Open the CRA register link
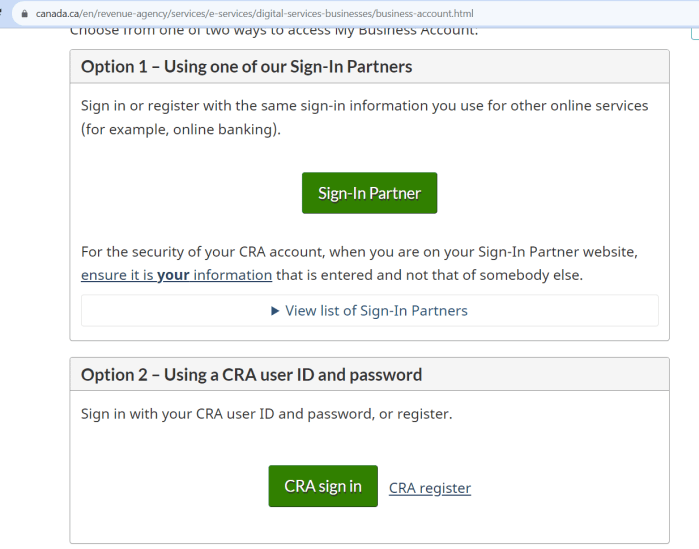 point(429,488)
